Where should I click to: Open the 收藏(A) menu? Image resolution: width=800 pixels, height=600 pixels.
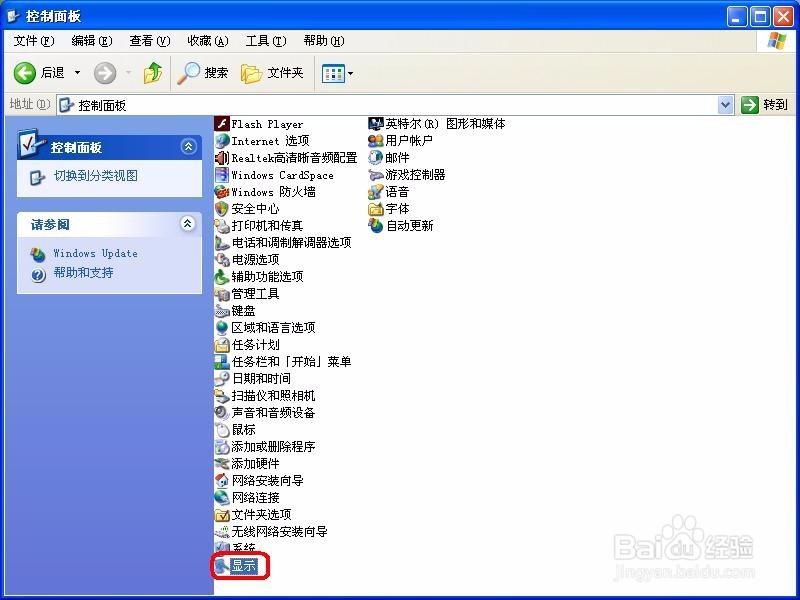(x=208, y=41)
